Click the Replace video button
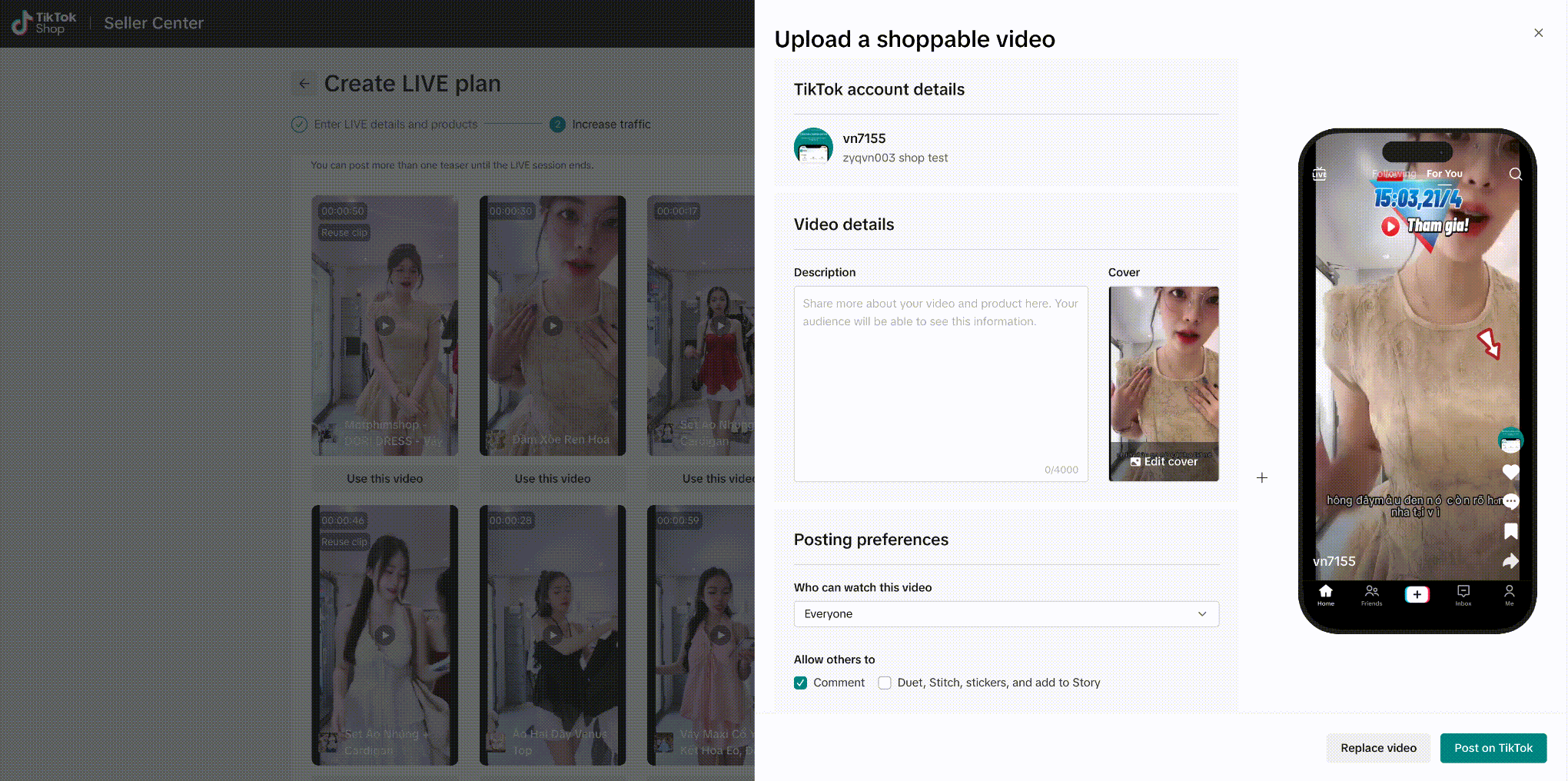Viewport: 1568px width, 781px height. (x=1378, y=748)
